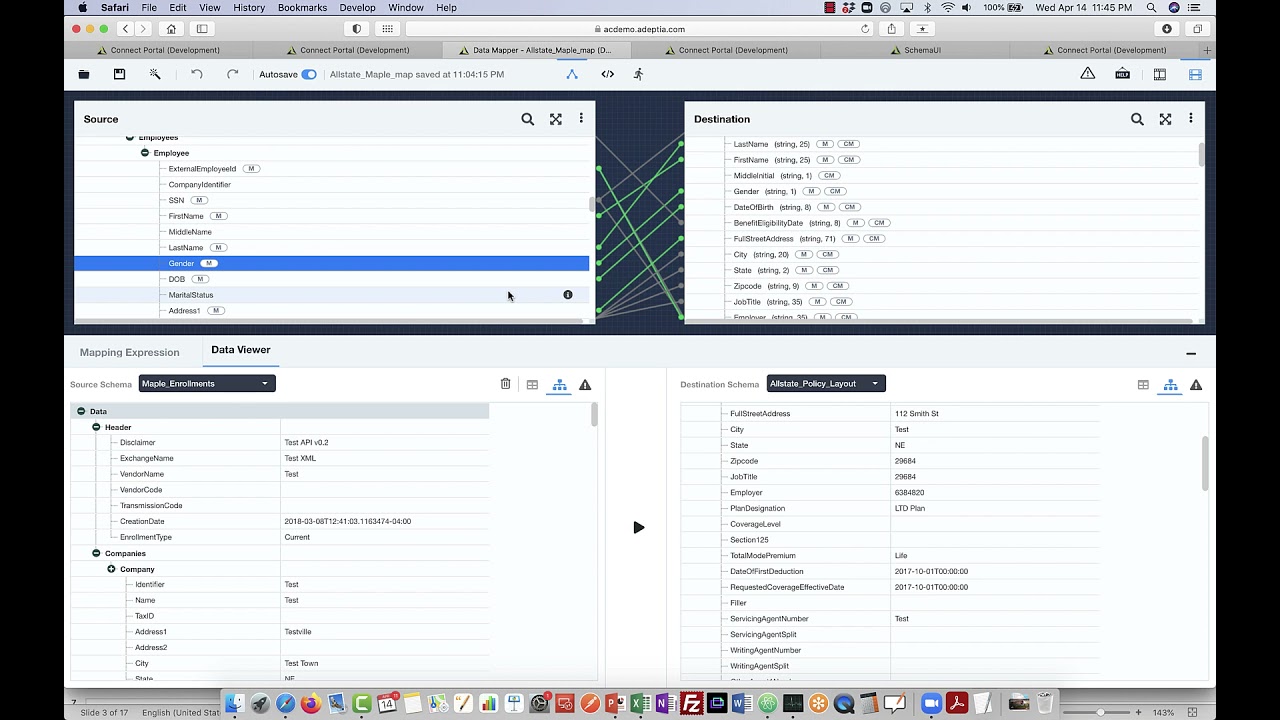The width and height of the screenshot is (1280, 720).
Task: Click info icon on MaritalStatus row
Action: (568, 295)
